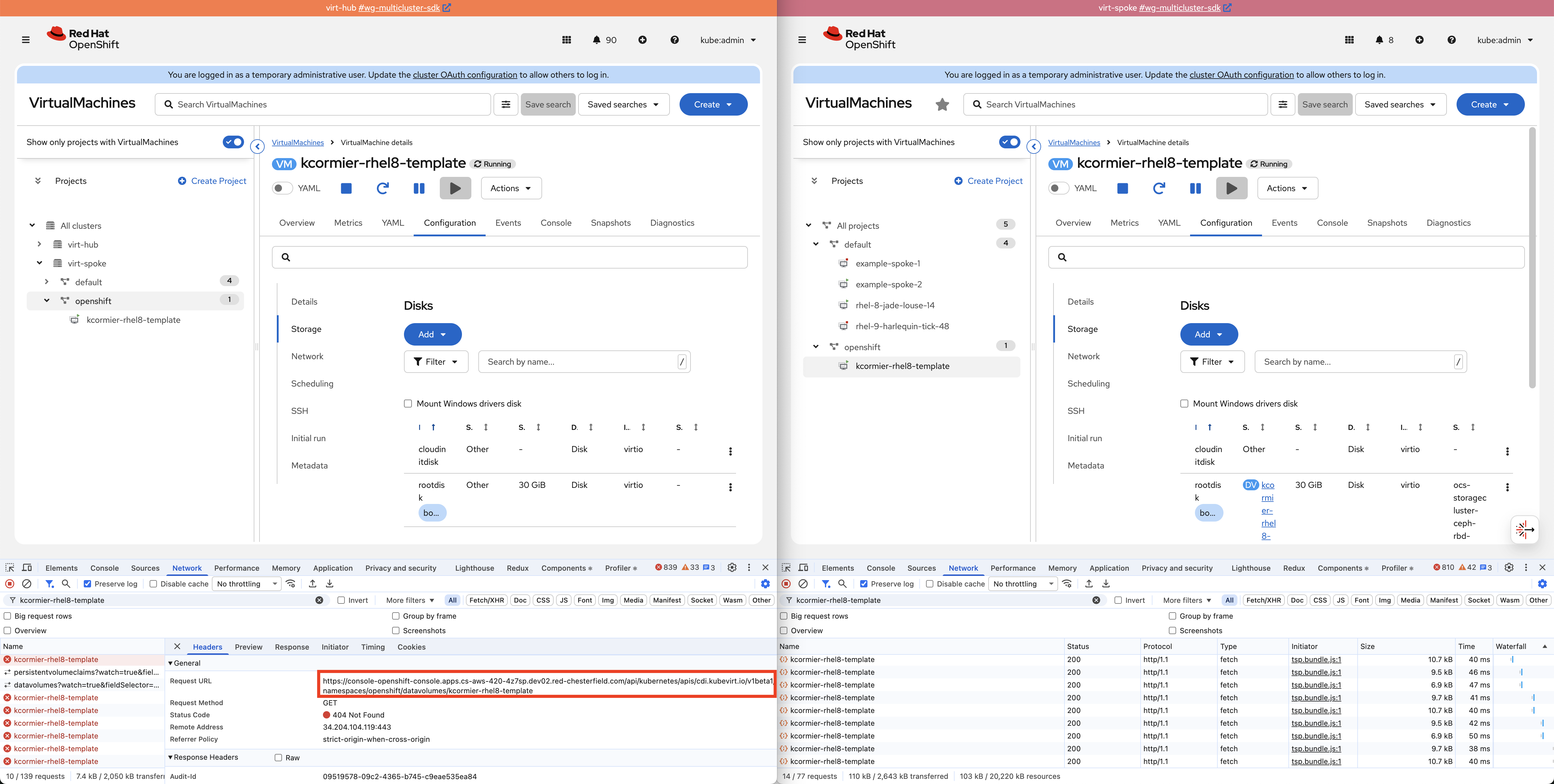Open the Actions dropdown in right panel
1554x784 pixels.
(1287, 188)
